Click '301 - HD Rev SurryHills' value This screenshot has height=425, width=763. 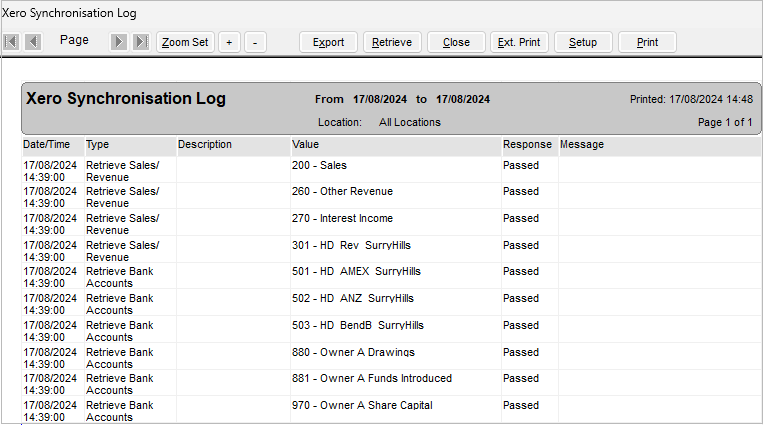point(351,245)
